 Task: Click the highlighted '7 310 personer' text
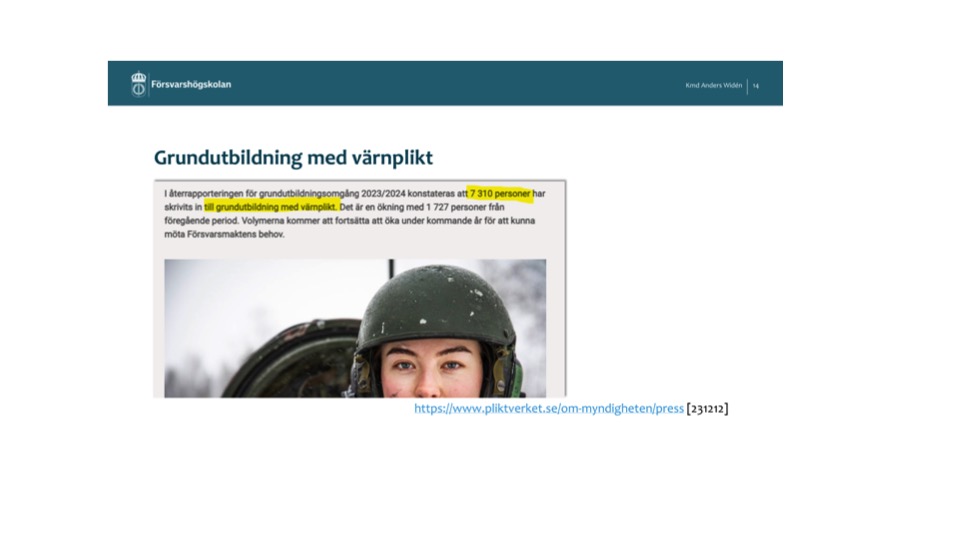click(x=500, y=193)
